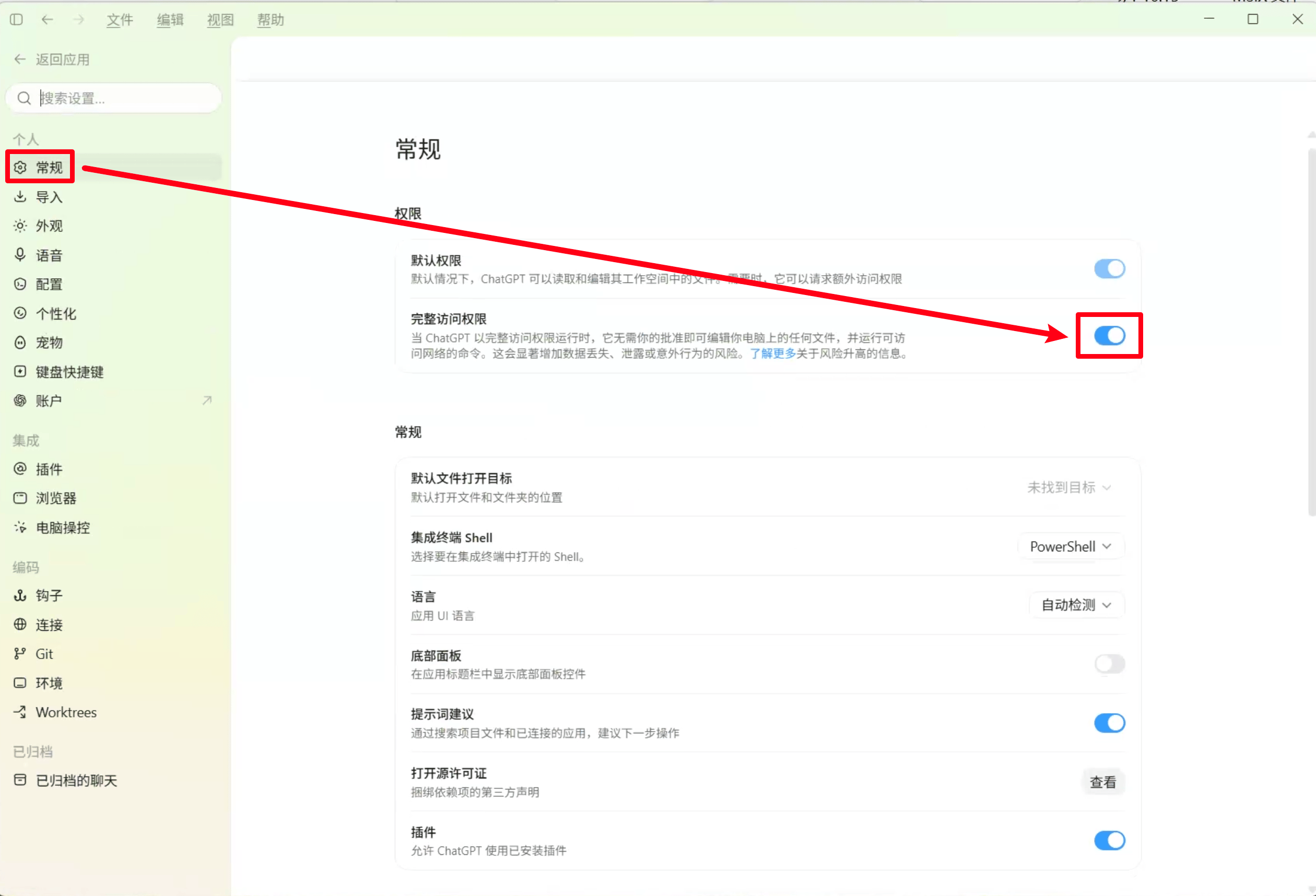Select the archive icon beside 已归档的聊天
The image size is (1316, 896).
point(20,780)
